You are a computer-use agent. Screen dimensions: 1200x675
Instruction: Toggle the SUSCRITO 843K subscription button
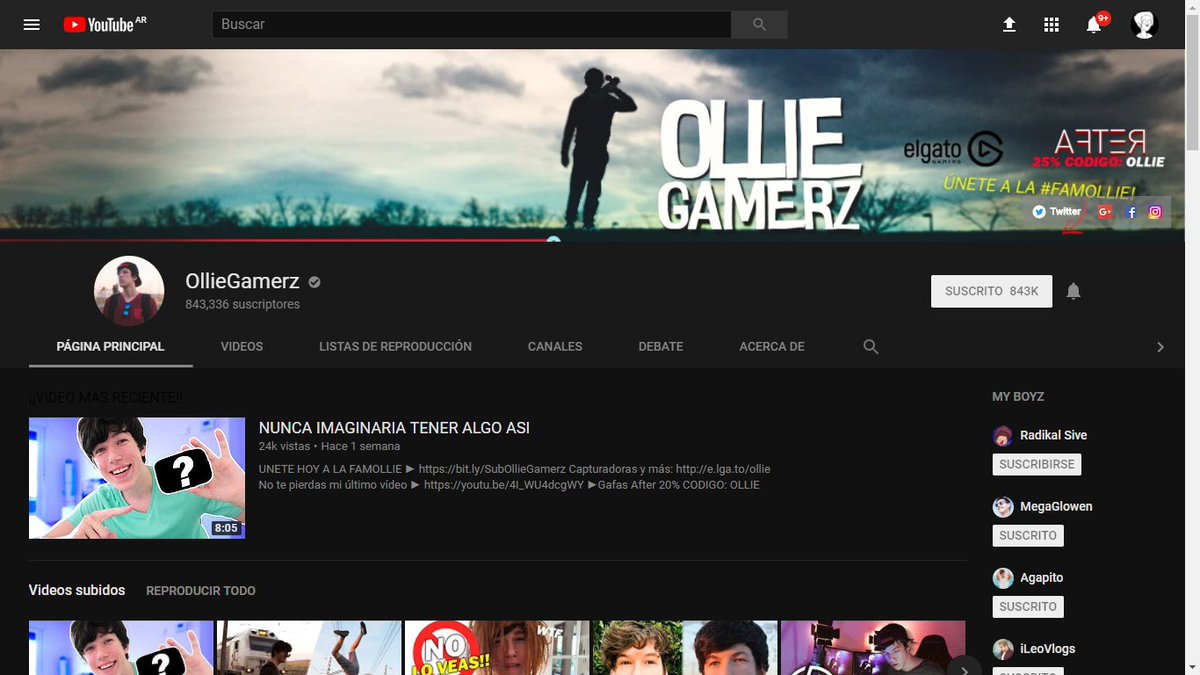tap(991, 291)
